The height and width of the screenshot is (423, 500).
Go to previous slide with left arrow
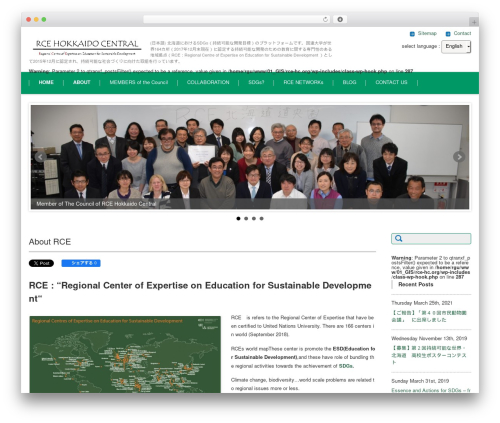(40, 157)
